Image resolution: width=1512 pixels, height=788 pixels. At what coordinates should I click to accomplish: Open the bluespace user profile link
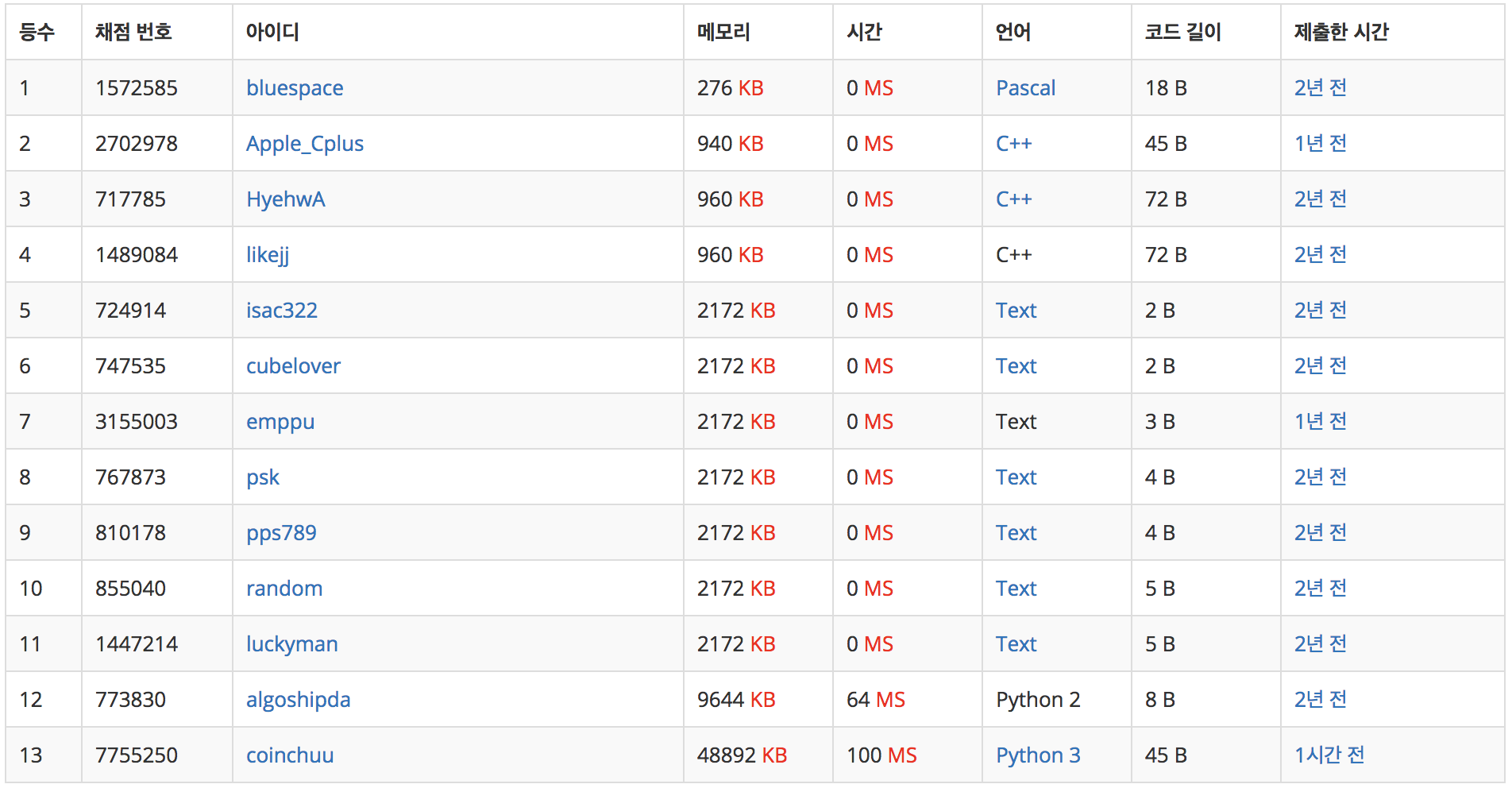click(295, 88)
